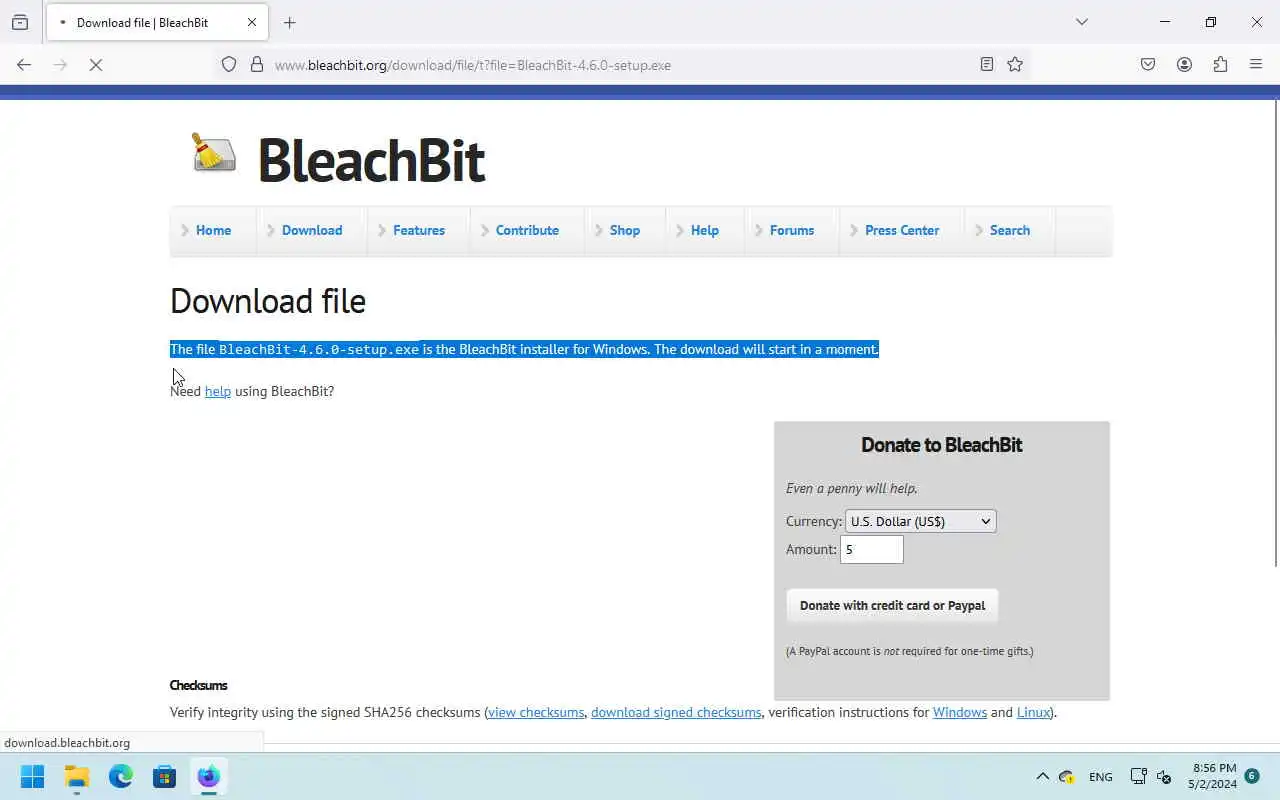The height and width of the screenshot is (800, 1280).
Task: Toggle reader view icon in address bar
Action: pyautogui.click(x=987, y=65)
